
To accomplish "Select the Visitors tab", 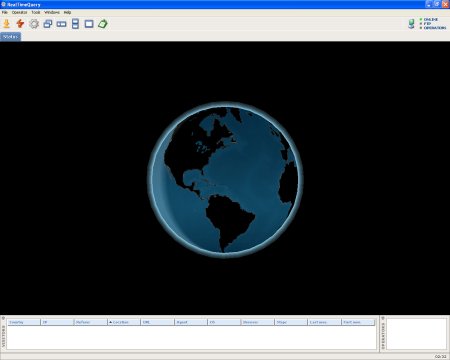I will click(x=10, y=37).
